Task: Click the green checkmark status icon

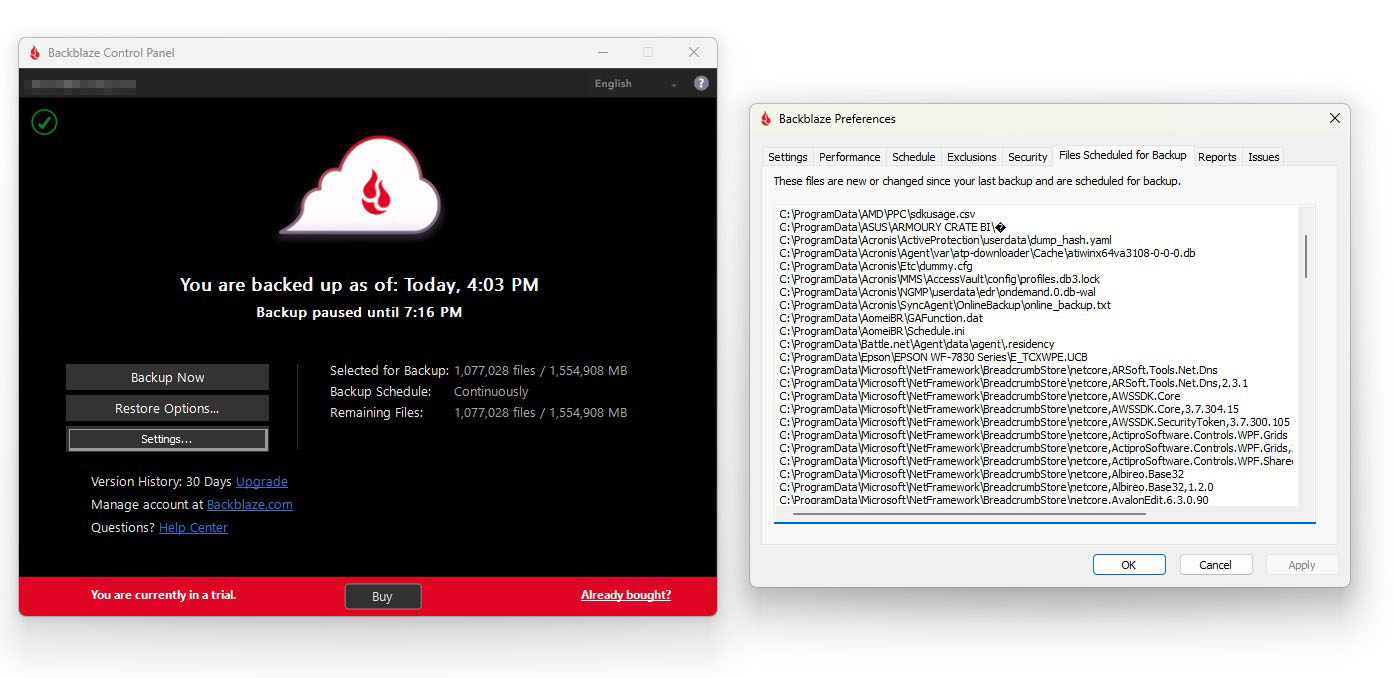Action: [x=44, y=122]
